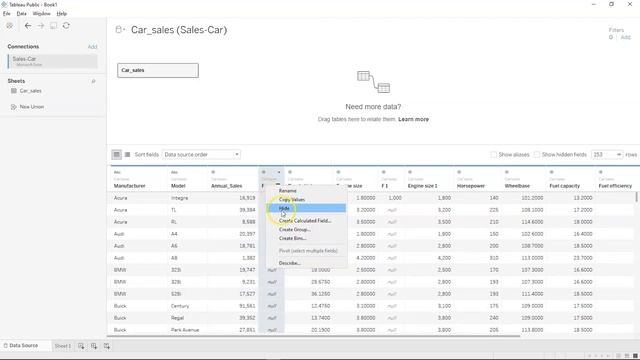
Task: Click Manufacturer column header
Action: tap(129, 186)
